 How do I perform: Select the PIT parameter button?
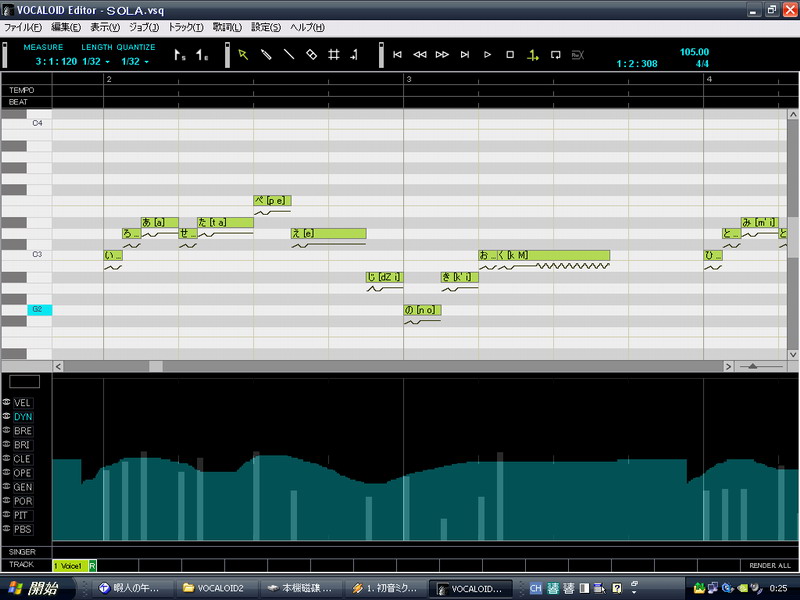pos(22,515)
